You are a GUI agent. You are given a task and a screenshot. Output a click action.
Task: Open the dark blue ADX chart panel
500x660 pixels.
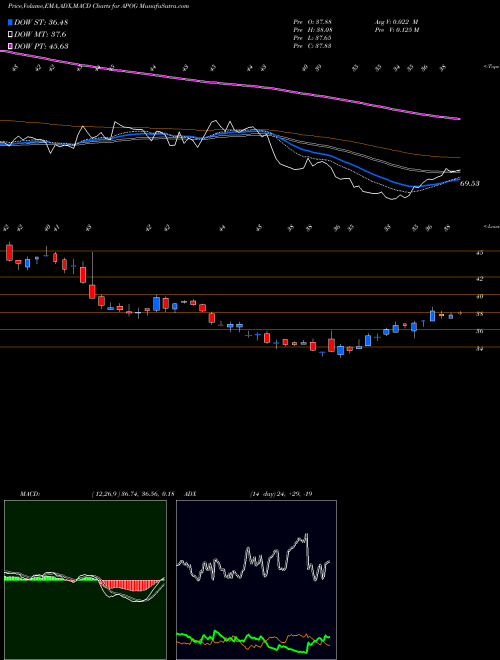256,580
